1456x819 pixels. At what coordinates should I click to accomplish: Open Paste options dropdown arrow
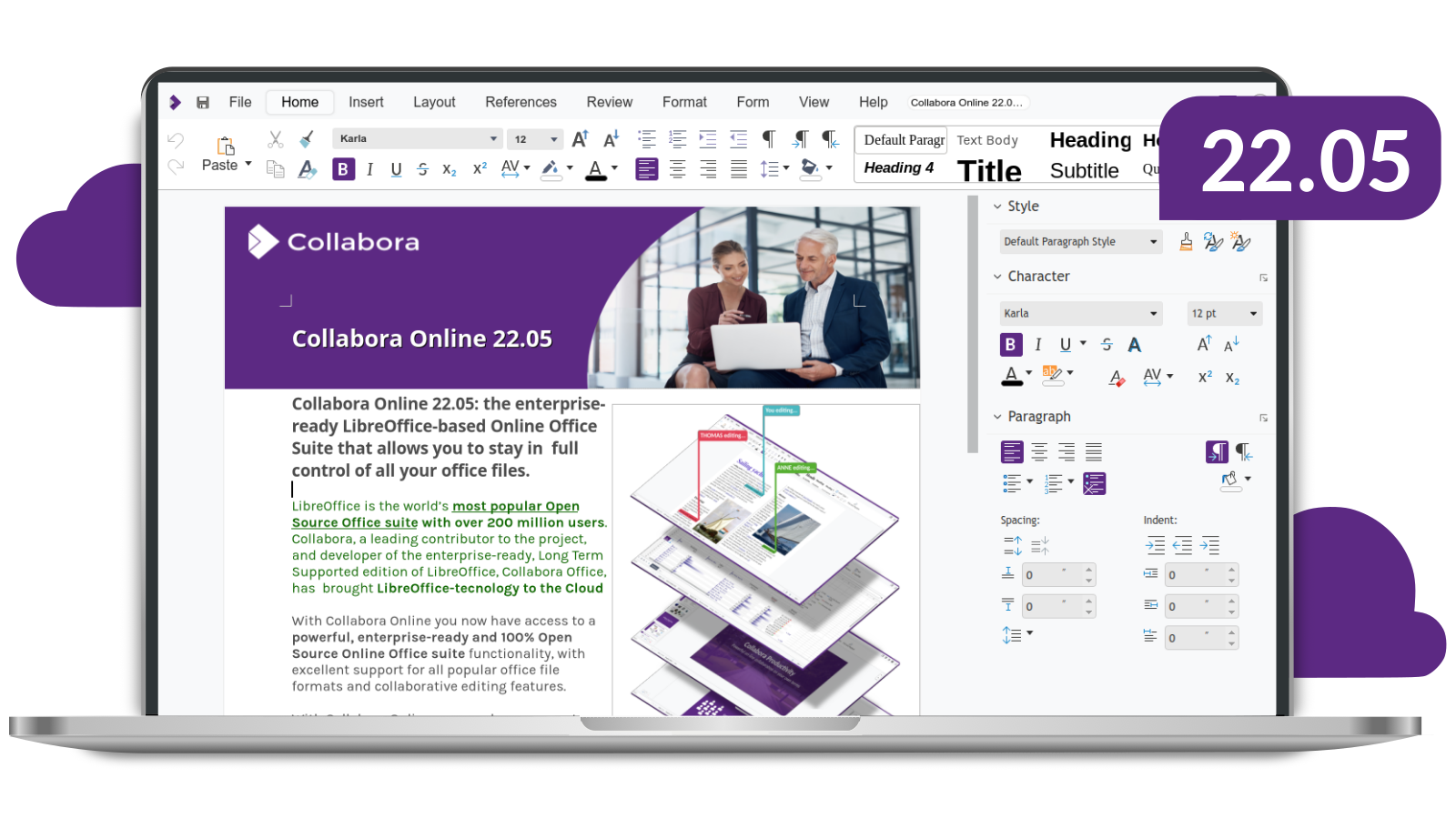pos(248,164)
